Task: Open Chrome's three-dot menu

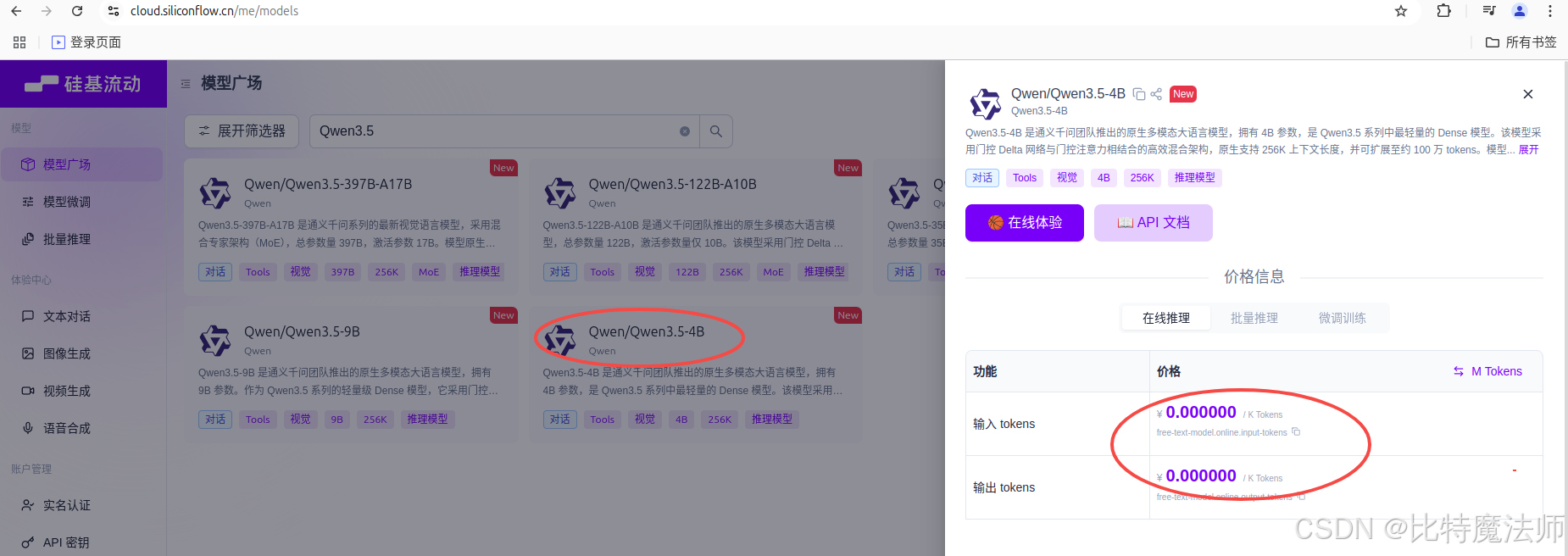Action: click(x=1550, y=11)
